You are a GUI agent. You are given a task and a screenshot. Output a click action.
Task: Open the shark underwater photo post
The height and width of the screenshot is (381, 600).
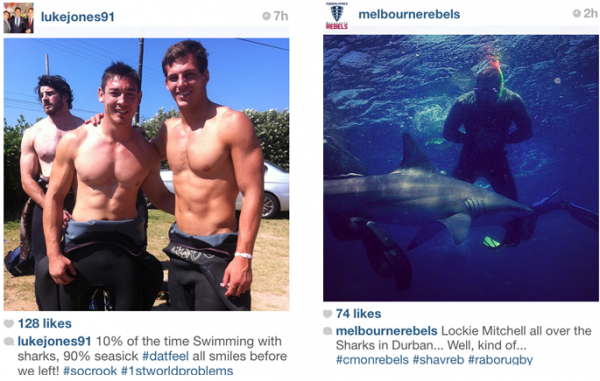461,168
